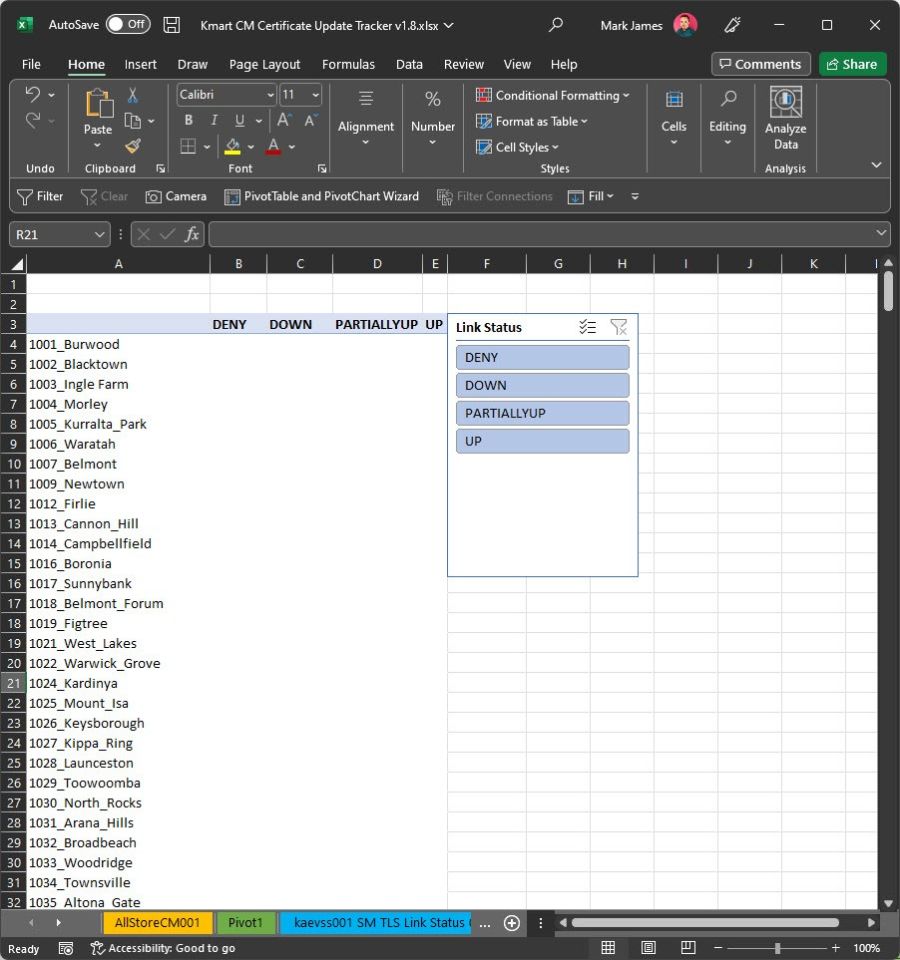900x960 pixels.
Task: Open the File menu
Action: 31,64
